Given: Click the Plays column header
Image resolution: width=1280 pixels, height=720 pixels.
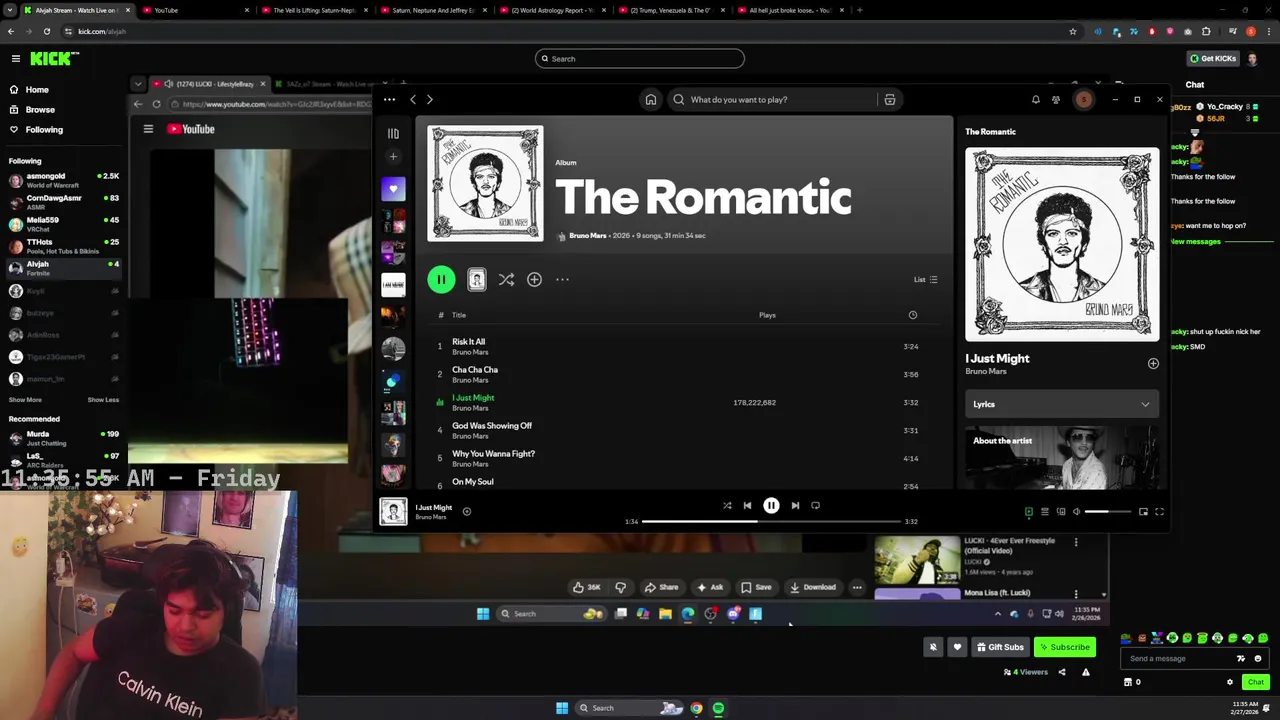Looking at the screenshot, I should coord(767,315).
